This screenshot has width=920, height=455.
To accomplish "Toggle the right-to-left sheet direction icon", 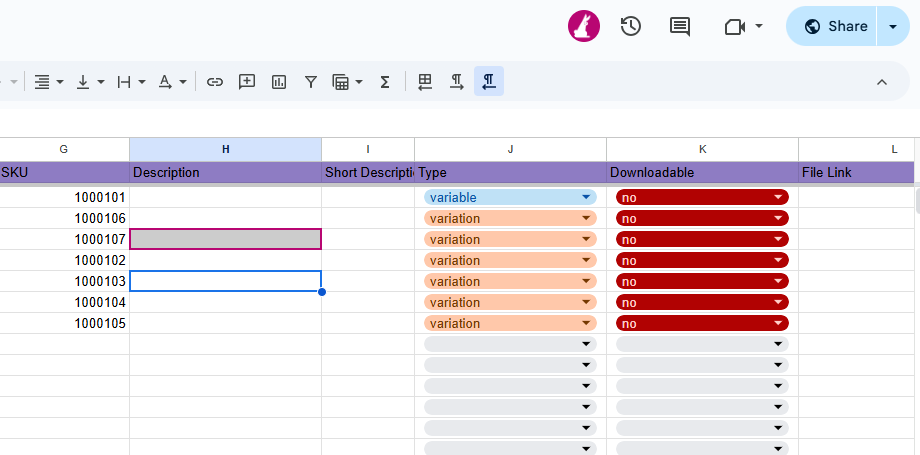I will pos(425,82).
